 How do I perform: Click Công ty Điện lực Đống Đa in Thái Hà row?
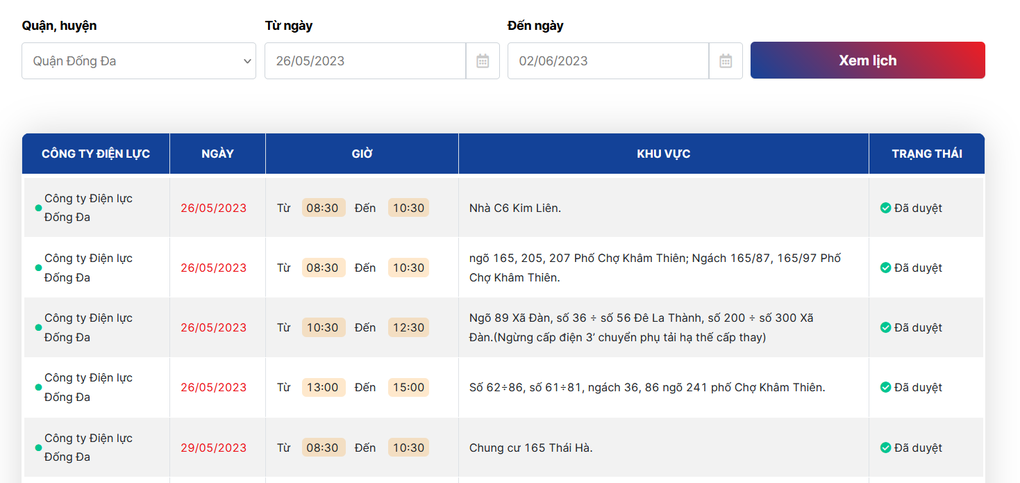click(x=88, y=448)
